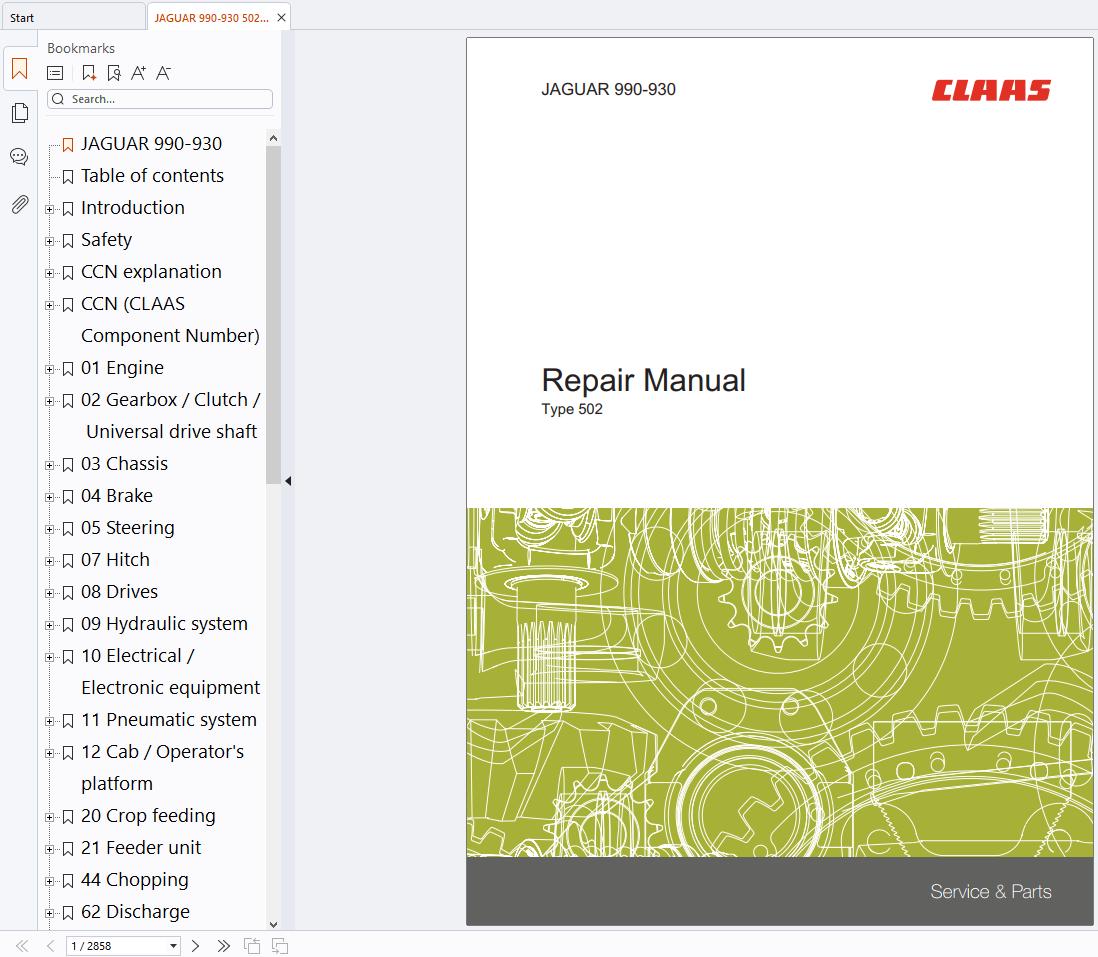
Task: Expand the 01 Engine bookmark
Action: tap(49, 369)
